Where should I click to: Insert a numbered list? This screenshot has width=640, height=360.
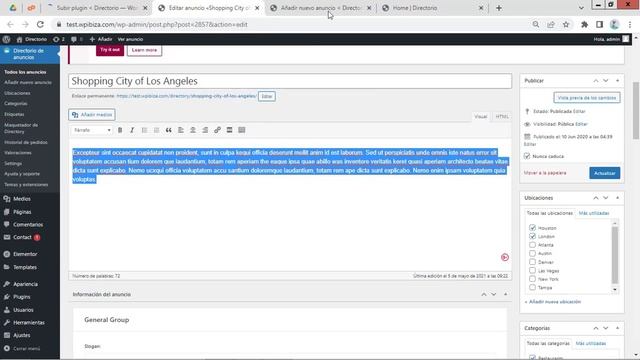(156, 130)
